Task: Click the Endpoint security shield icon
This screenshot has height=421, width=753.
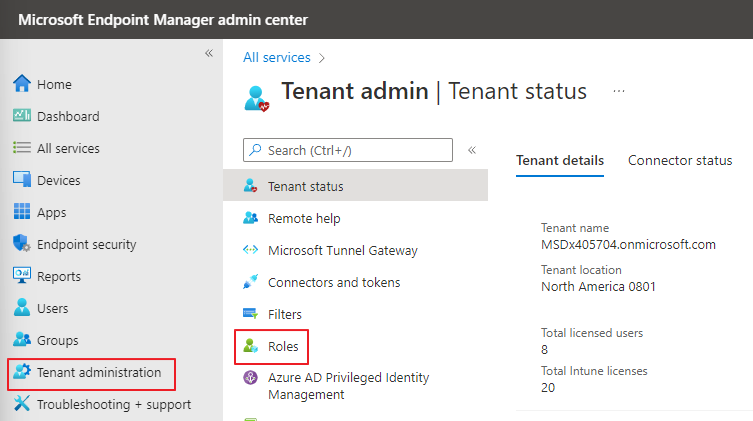Action: 22,243
